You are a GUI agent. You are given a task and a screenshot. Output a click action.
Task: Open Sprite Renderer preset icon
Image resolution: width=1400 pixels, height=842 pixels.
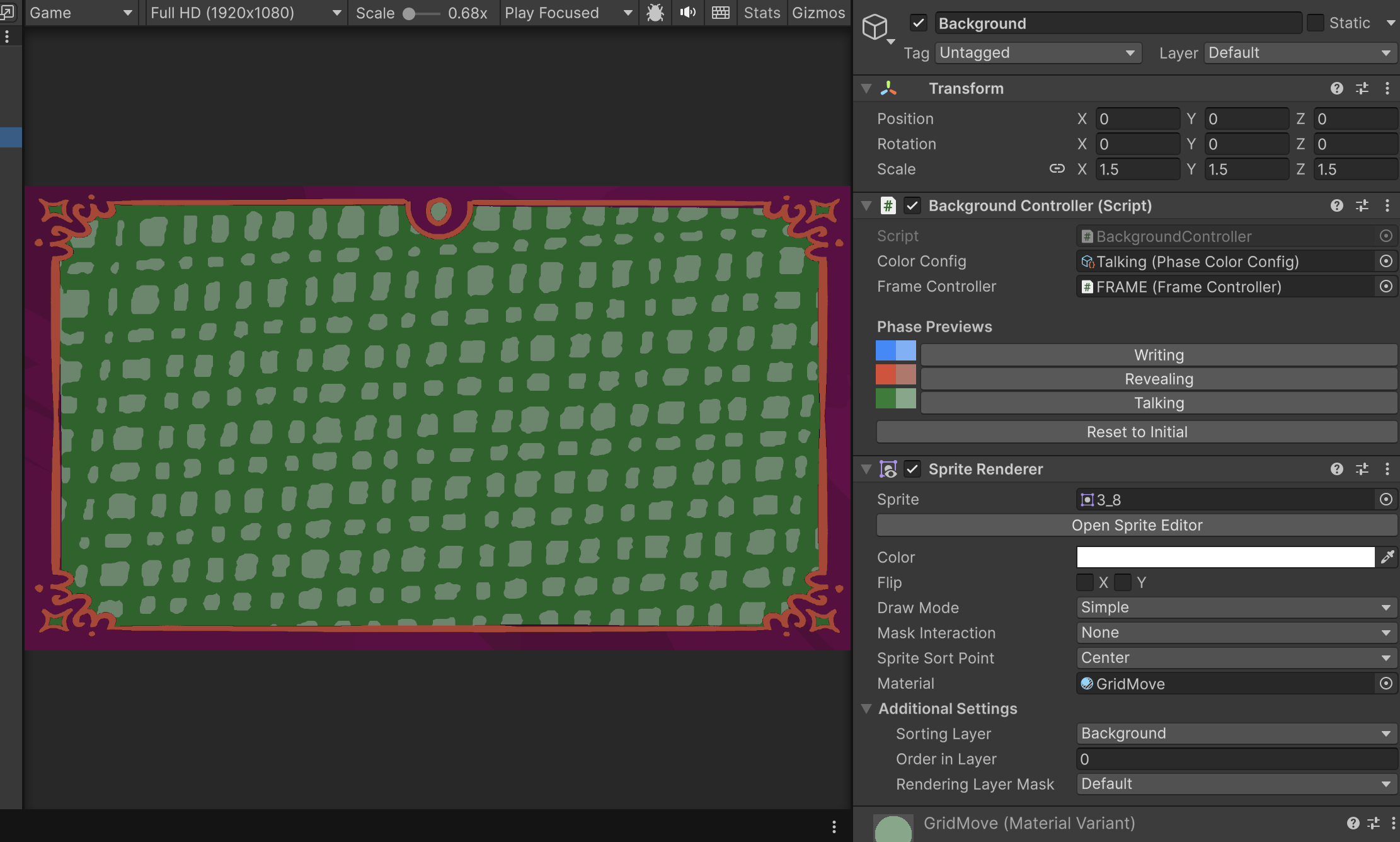pos(1362,469)
